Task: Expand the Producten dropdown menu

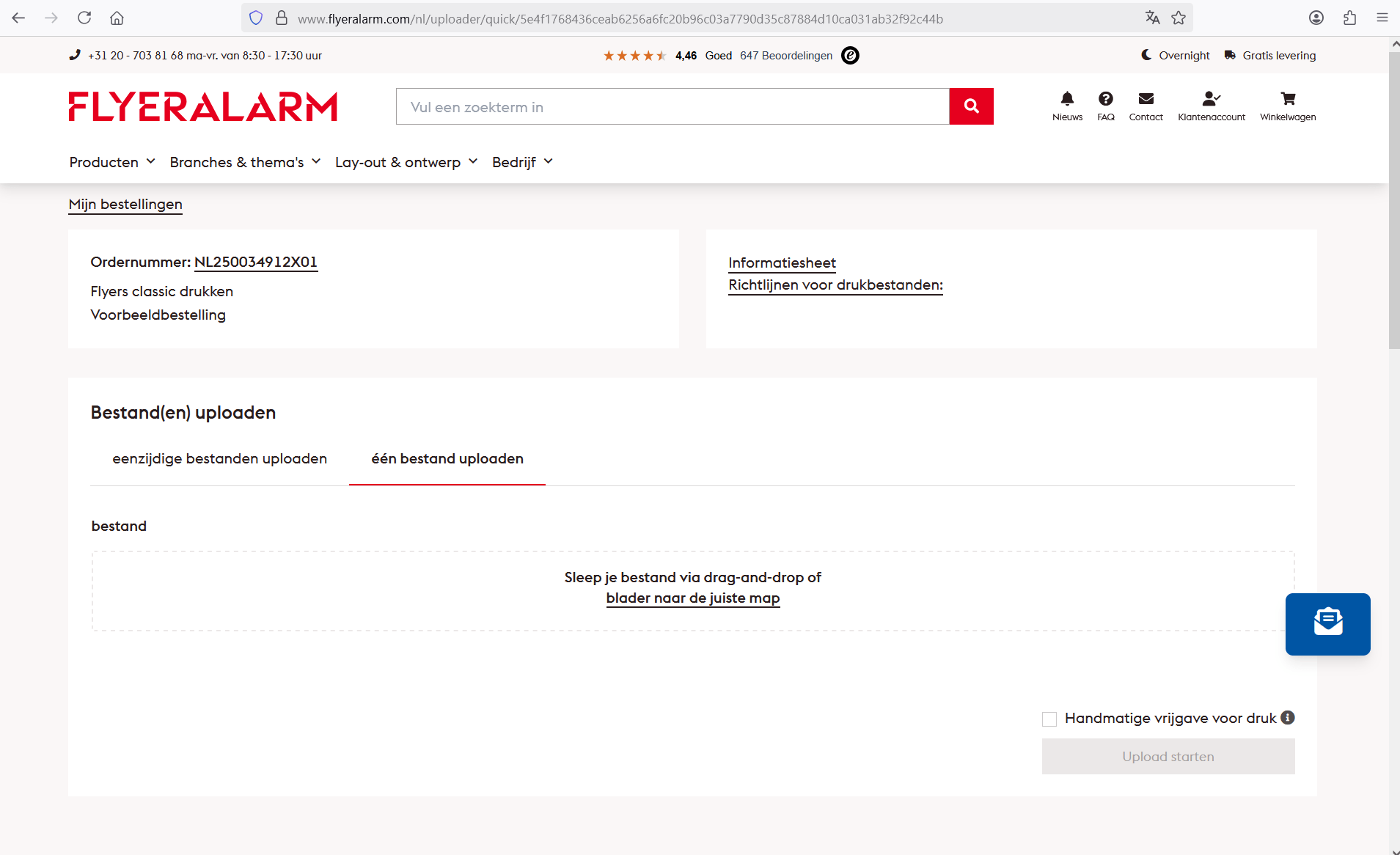Action: pyautogui.click(x=112, y=162)
